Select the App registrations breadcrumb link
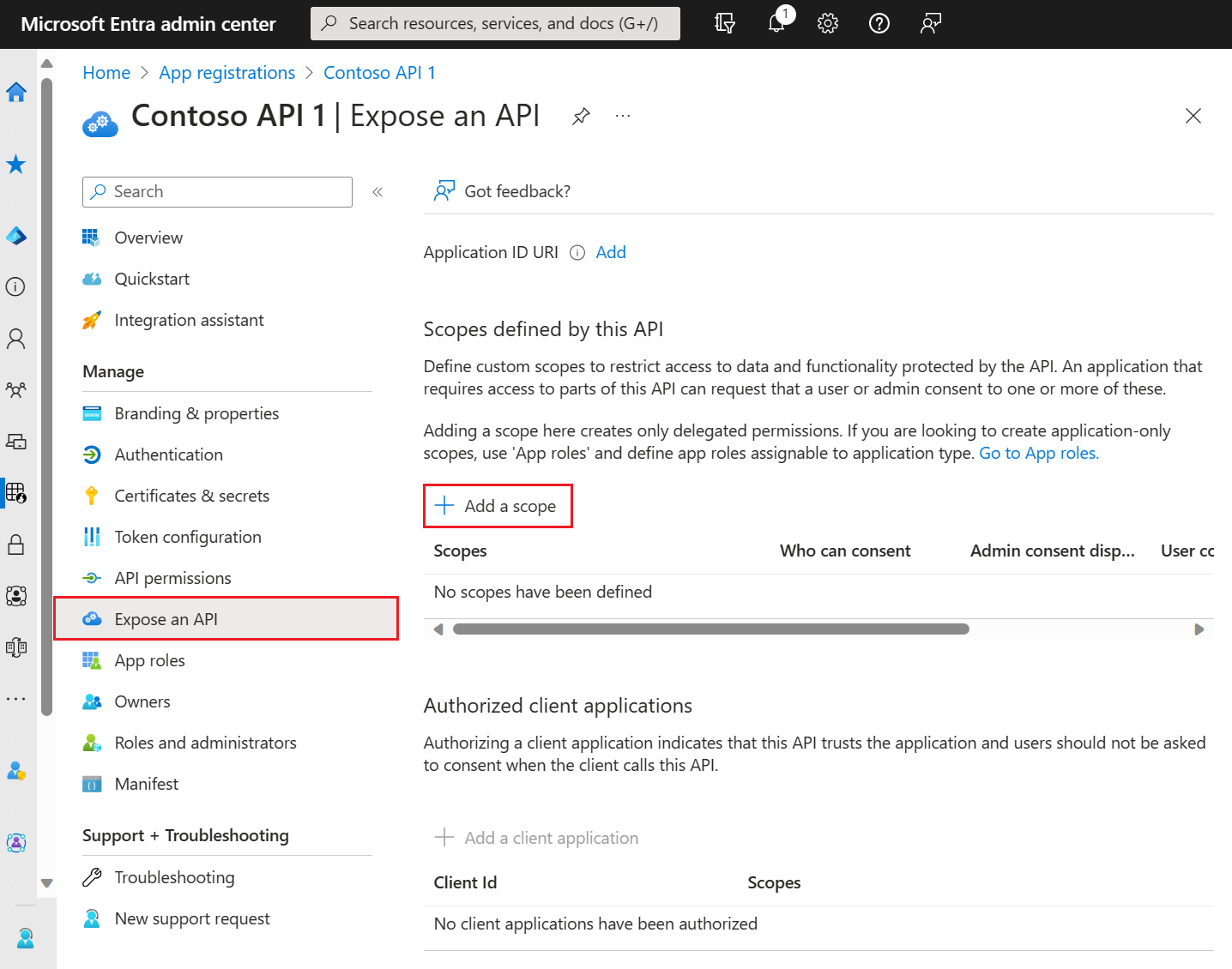The height and width of the screenshot is (969, 1232). coord(226,72)
